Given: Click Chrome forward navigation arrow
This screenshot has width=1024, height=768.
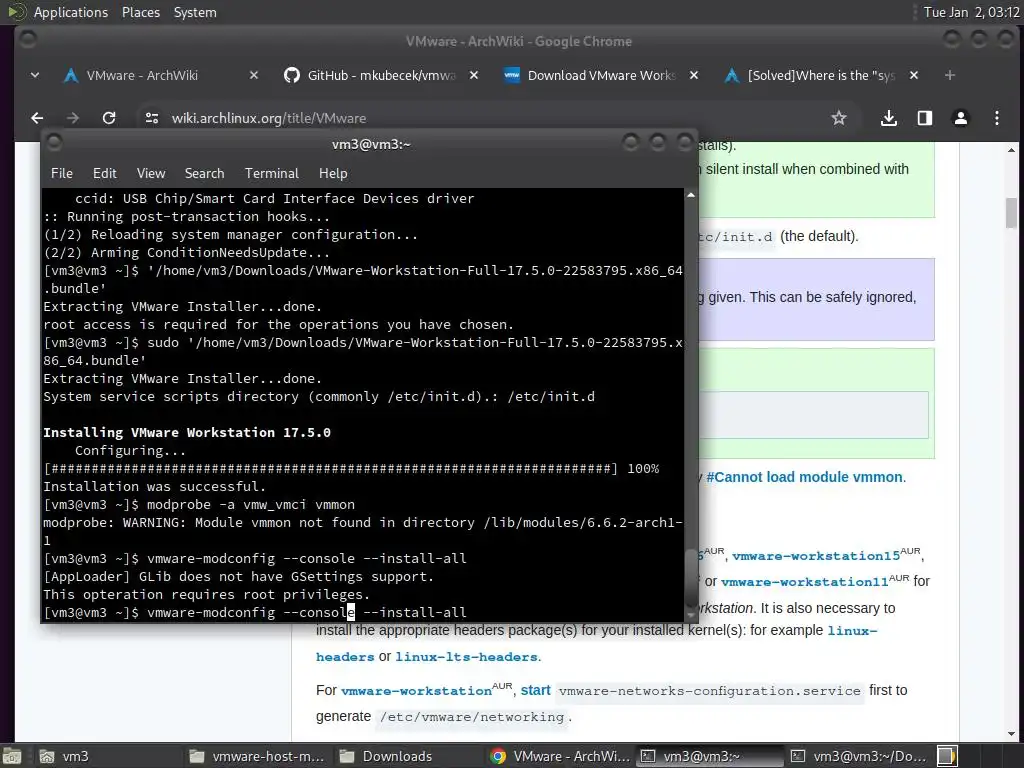Looking at the screenshot, I should coord(72,118).
